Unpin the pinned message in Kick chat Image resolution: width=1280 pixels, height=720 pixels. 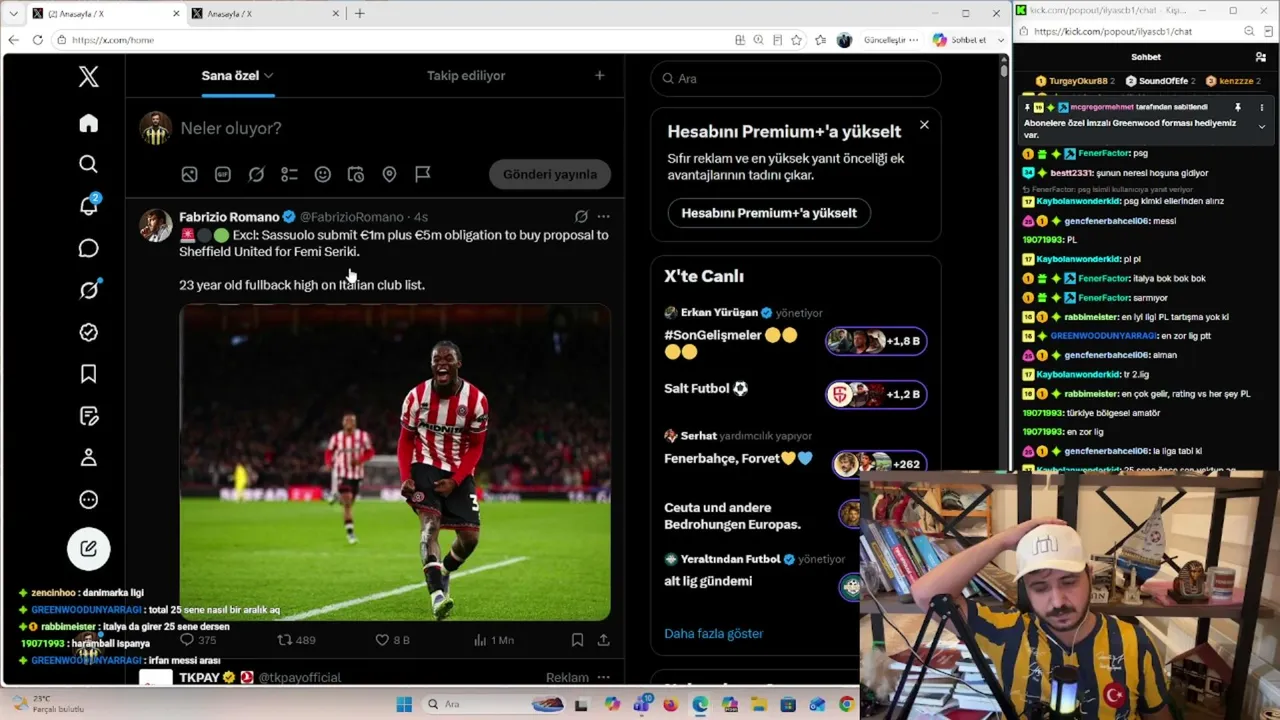point(1238,107)
